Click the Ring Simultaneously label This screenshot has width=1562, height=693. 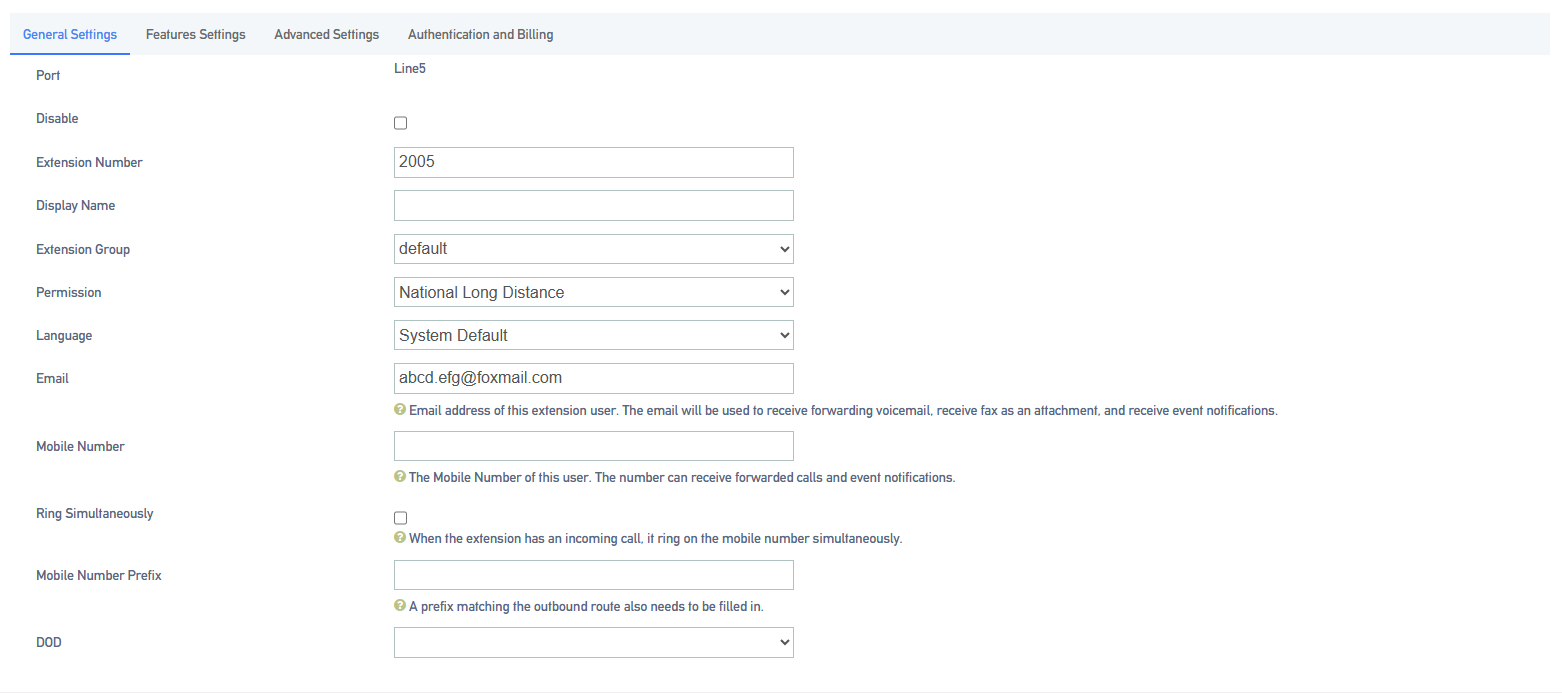point(95,513)
